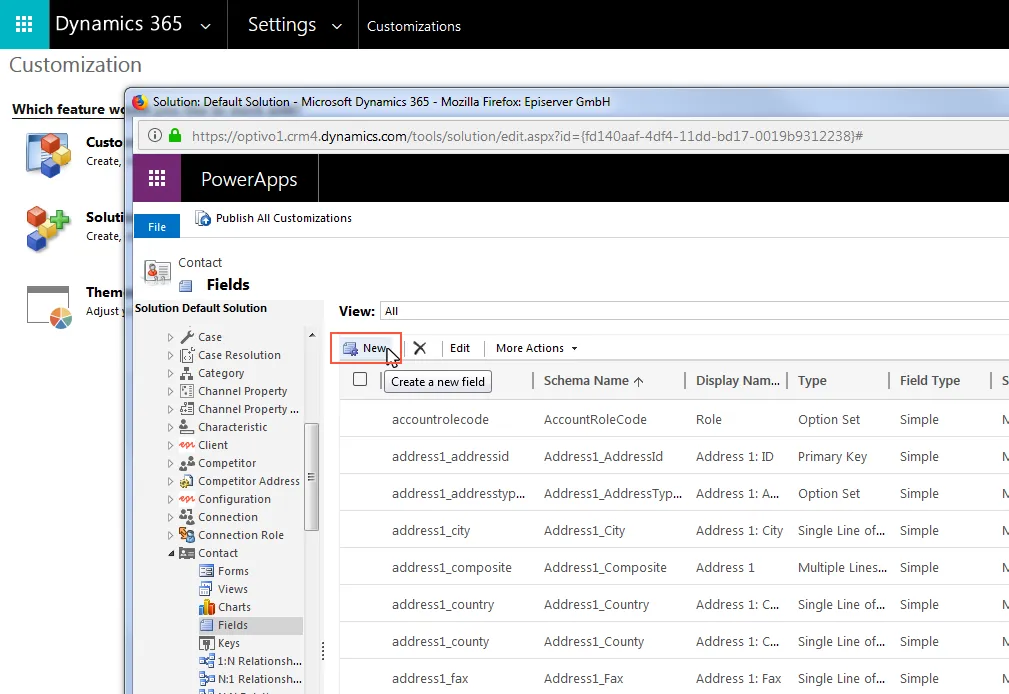1009x694 pixels.
Task: Click the Contact entity icon beside header
Action: (158, 273)
